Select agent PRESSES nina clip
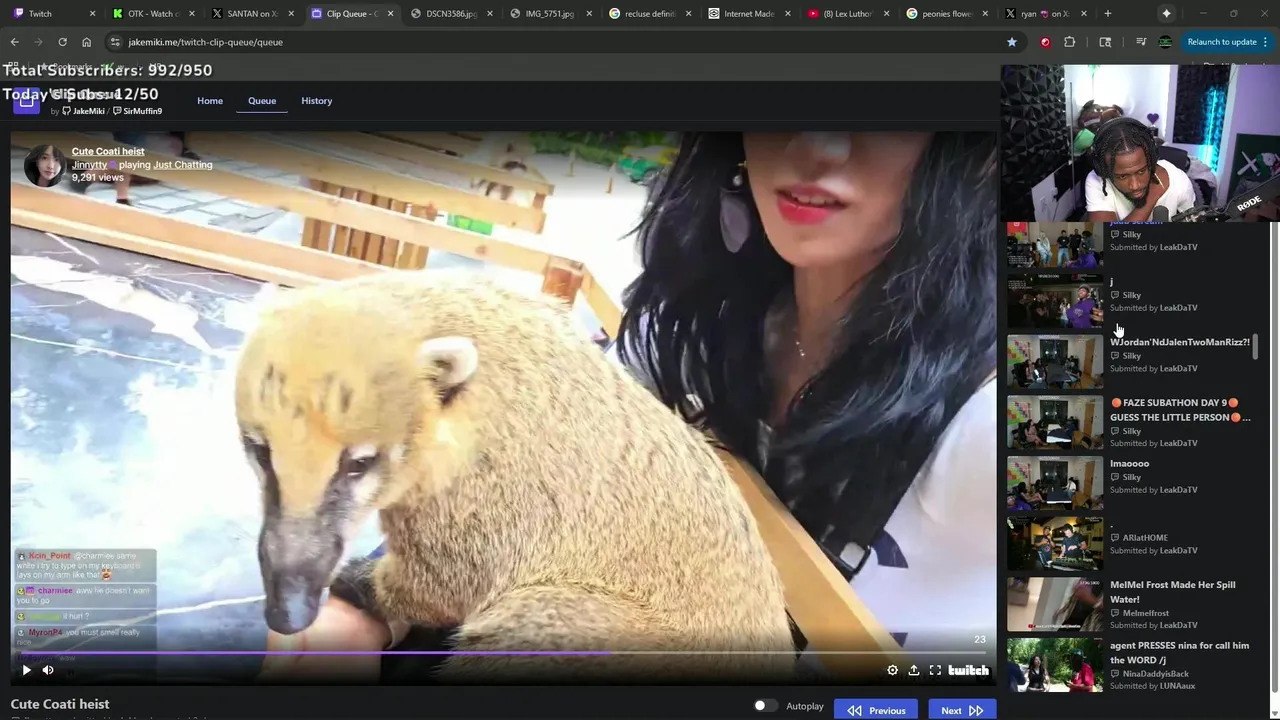The height and width of the screenshot is (720, 1280). pos(1130,665)
